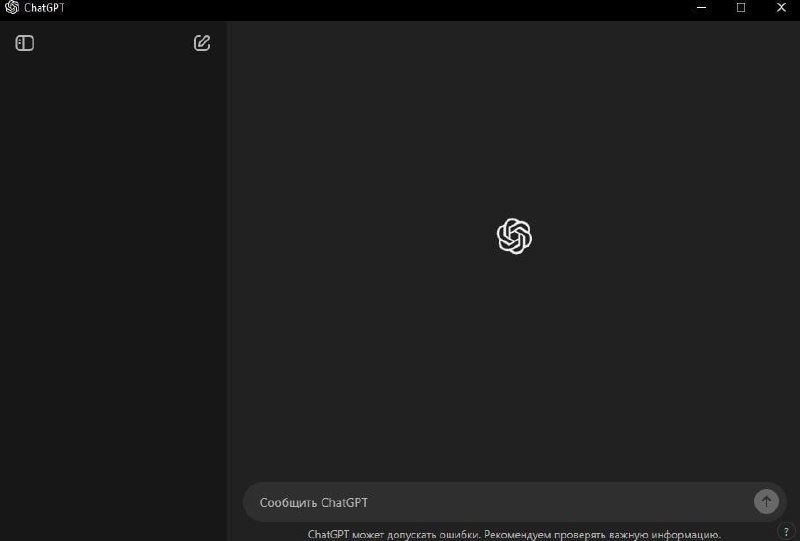Close the ChatGPT window

pos(781,8)
